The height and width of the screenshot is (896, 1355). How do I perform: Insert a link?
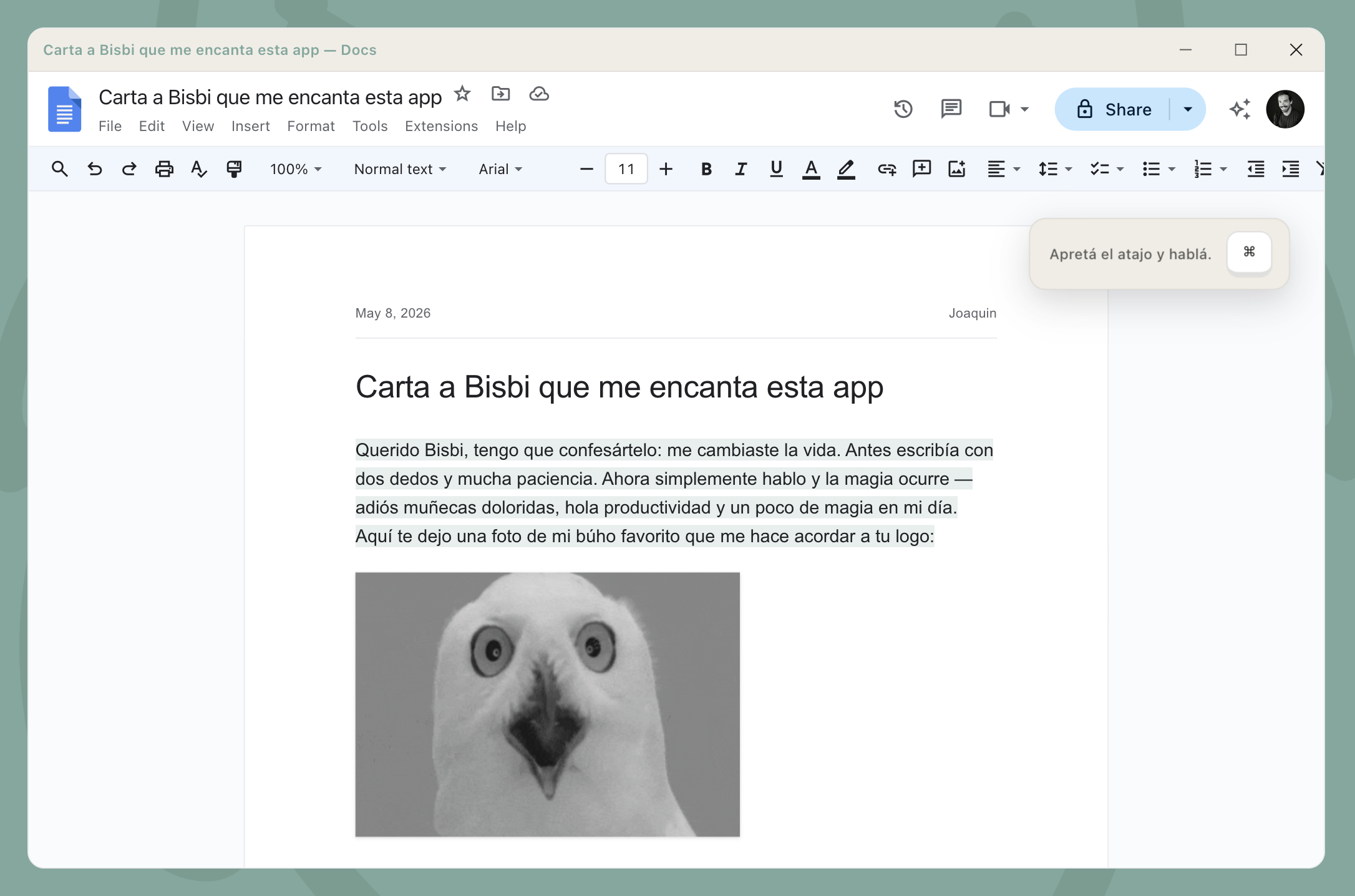coord(886,169)
